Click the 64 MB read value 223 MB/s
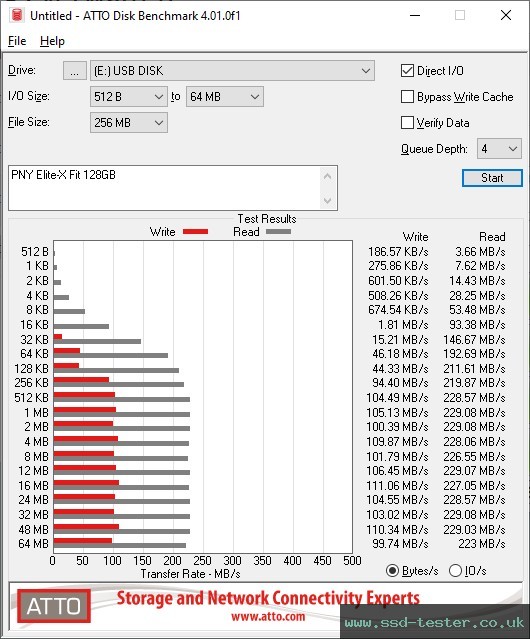The width and height of the screenshot is (530, 639). [x=482, y=544]
